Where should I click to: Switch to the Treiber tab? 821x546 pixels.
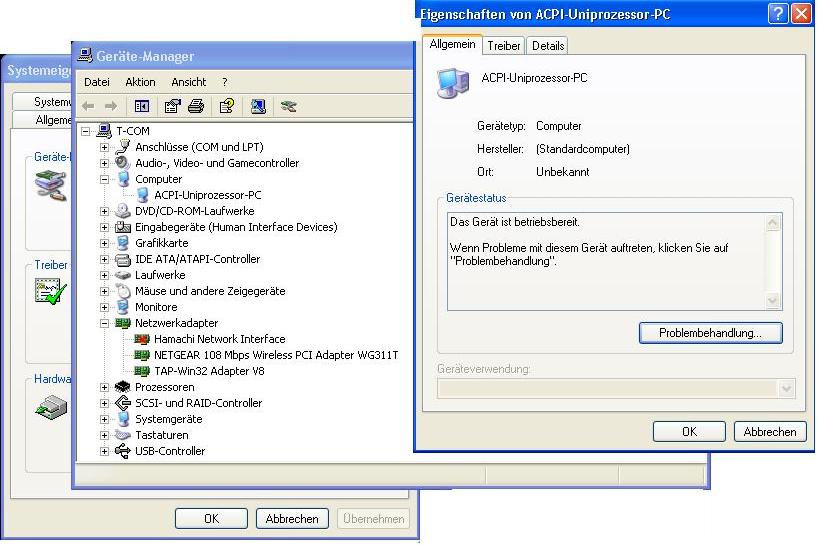504,46
